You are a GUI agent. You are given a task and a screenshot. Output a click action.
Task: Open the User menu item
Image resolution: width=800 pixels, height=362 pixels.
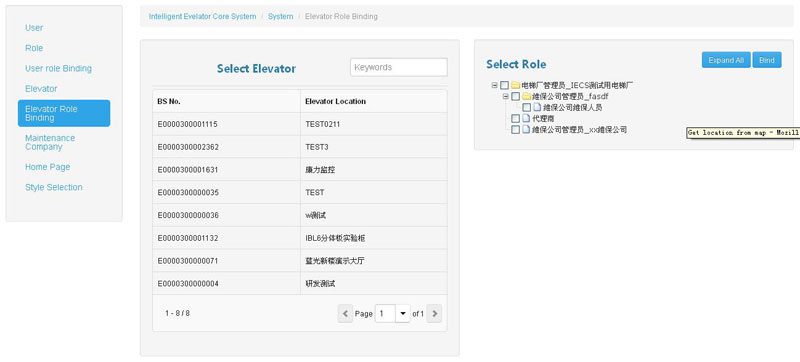coord(34,28)
